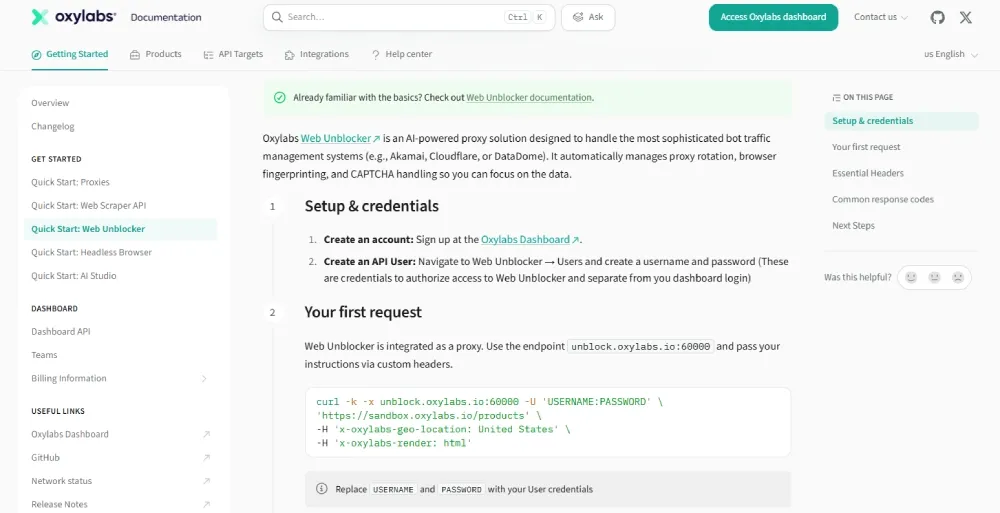Jump to Setup & credentials section
The height and width of the screenshot is (513, 1000).
[901, 121]
